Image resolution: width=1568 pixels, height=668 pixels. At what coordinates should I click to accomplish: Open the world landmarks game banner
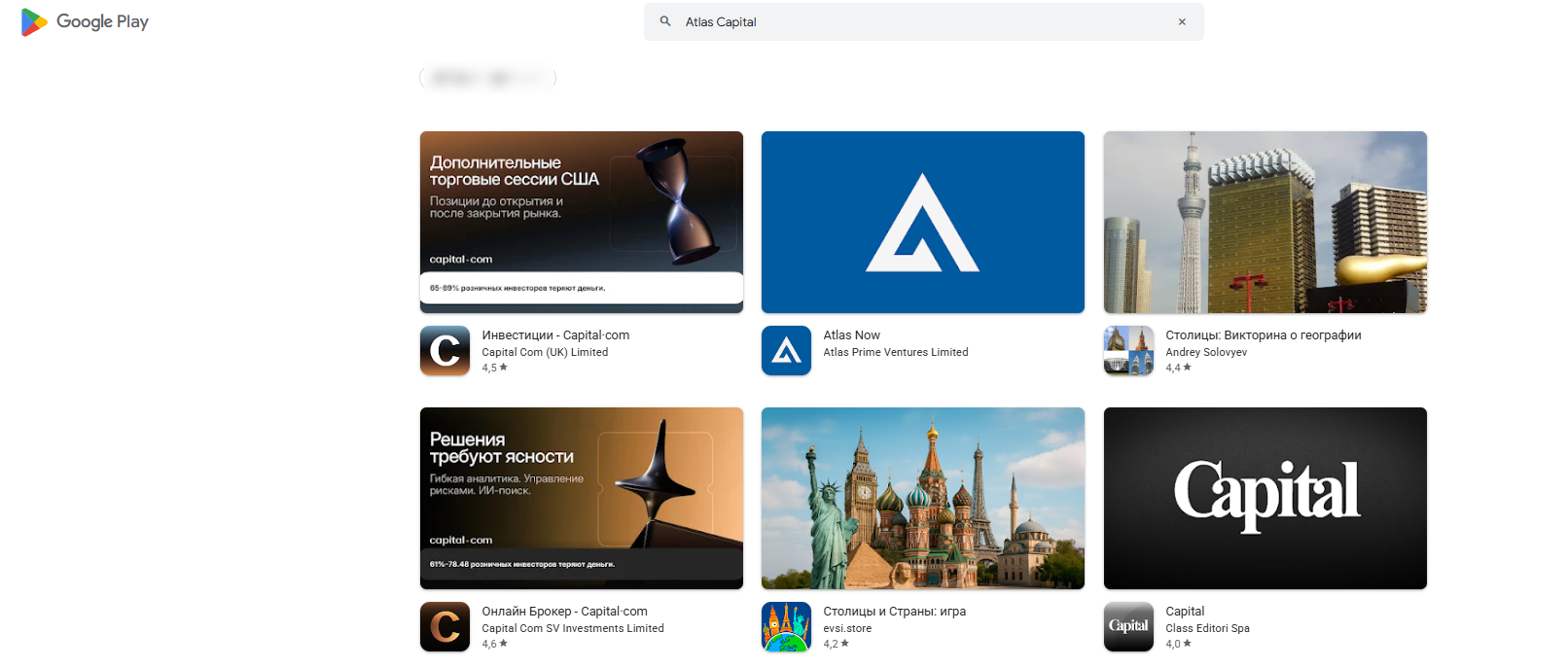point(923,498)
